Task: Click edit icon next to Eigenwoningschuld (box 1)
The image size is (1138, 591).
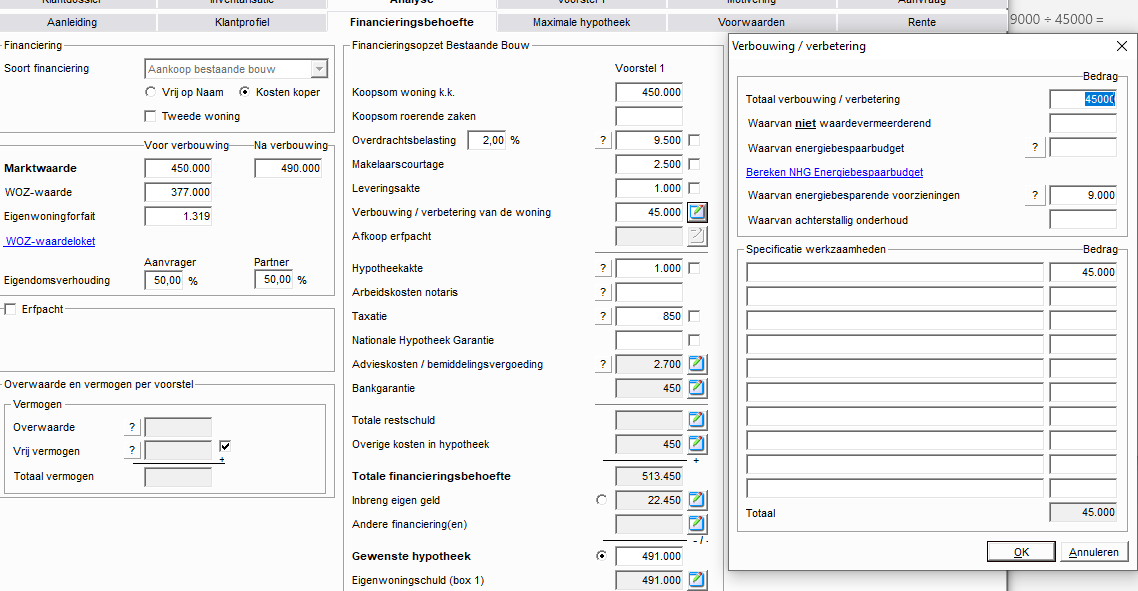Action: coord(697,580)
